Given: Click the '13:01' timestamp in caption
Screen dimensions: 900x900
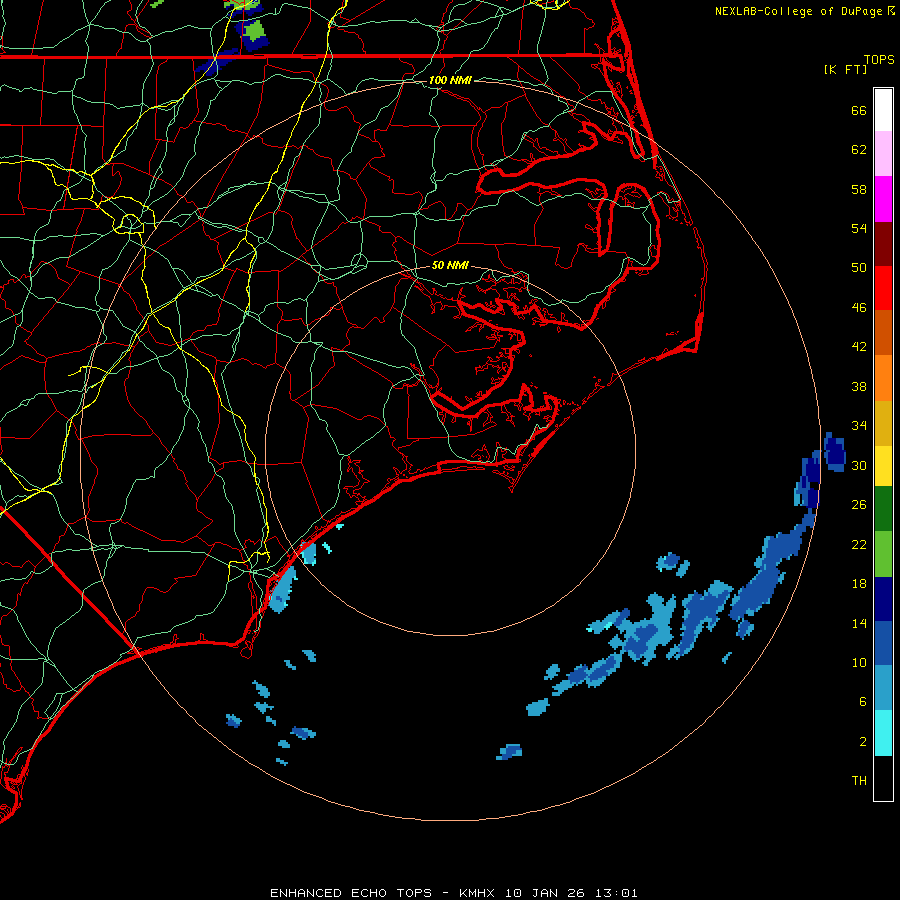Looking at the screenshot, I should pos(617,893).
